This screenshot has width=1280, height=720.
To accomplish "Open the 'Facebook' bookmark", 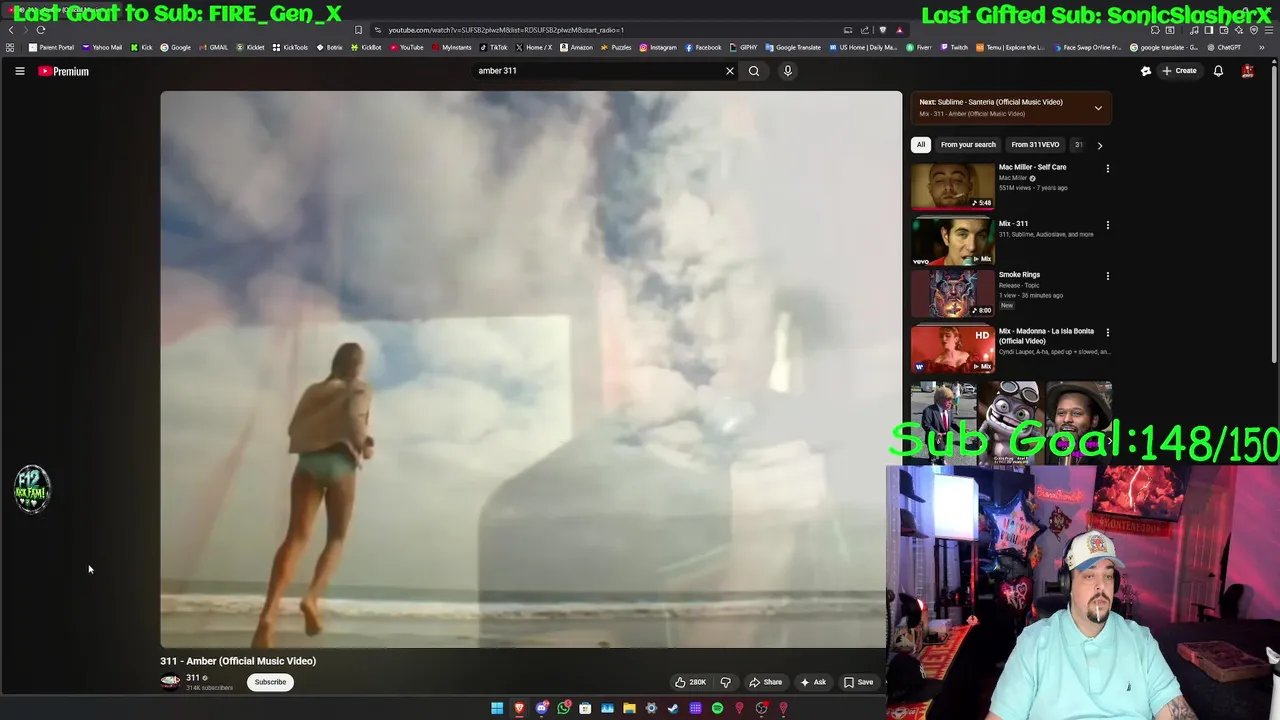I will pos(703,47).
